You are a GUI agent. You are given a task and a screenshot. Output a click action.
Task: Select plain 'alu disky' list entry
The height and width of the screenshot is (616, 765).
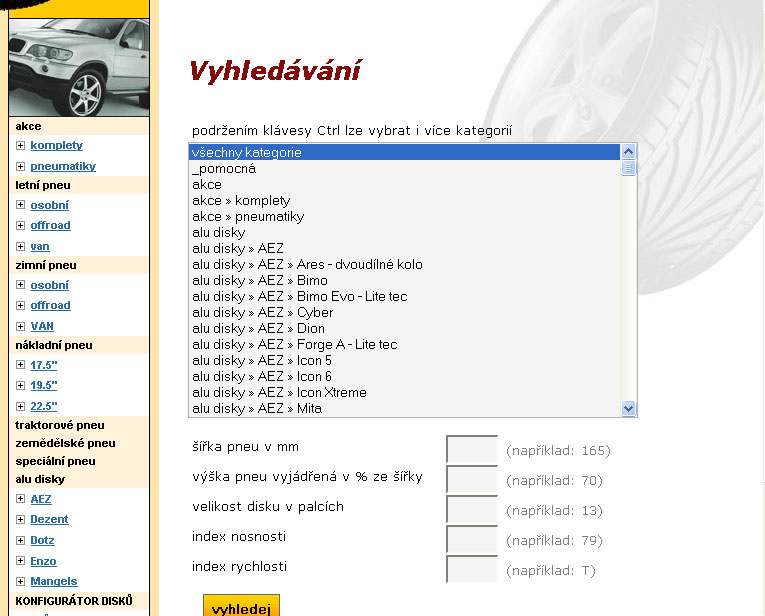click(404, 232)
